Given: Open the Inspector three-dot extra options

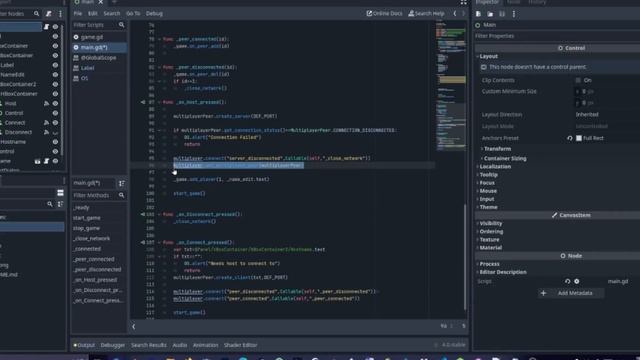Looking at the screenshot, I should pyautogui.click(x=514, y=14).
